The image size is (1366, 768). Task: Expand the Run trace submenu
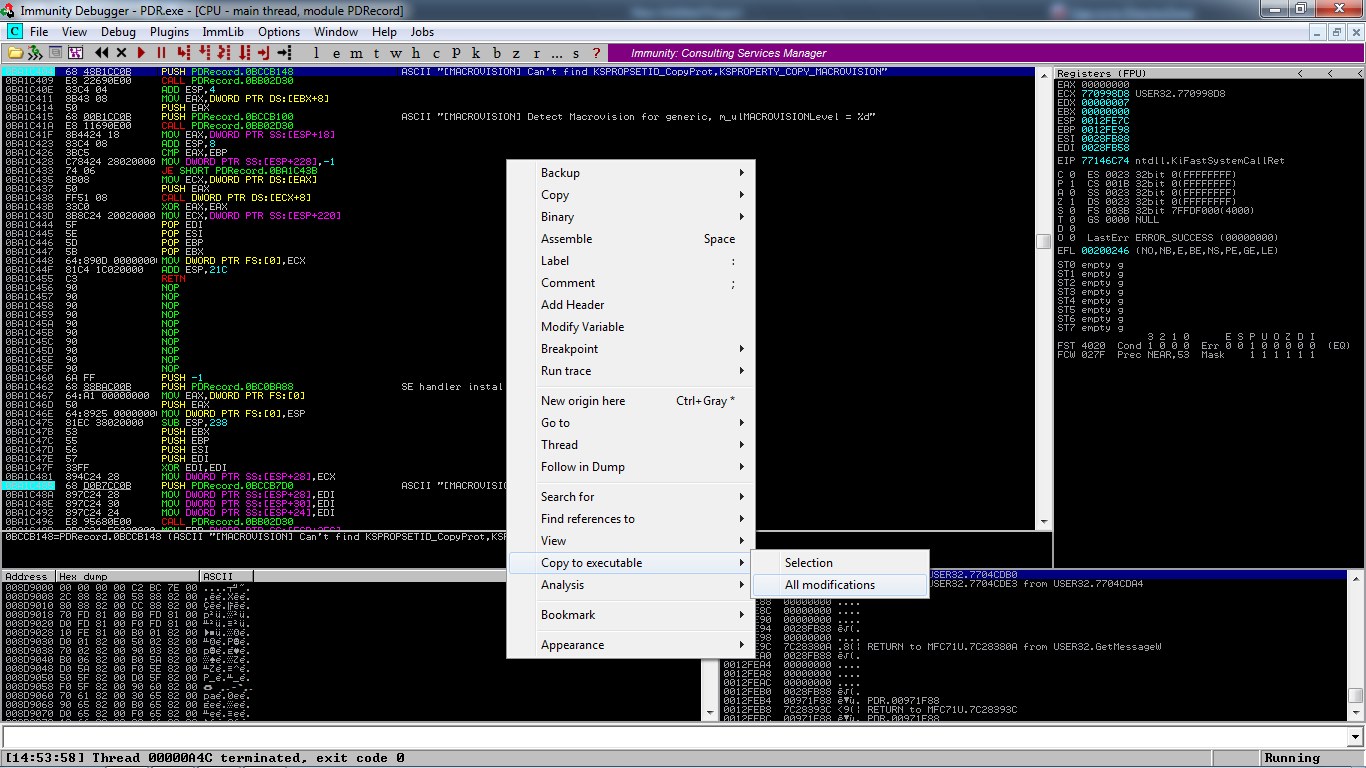click(631, 371)
